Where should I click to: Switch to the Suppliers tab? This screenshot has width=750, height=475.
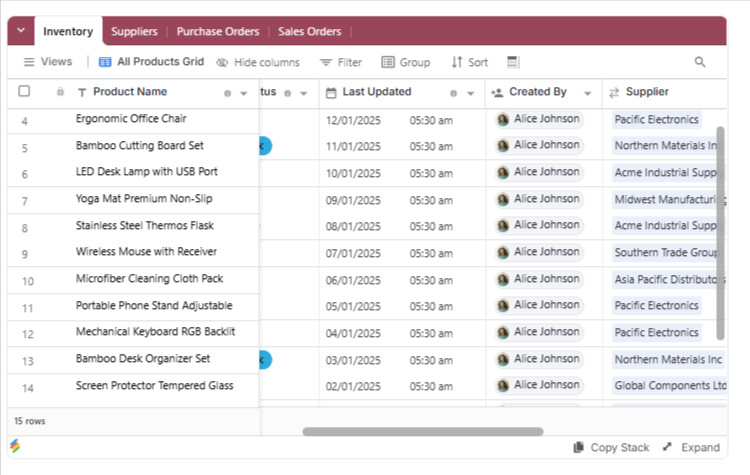tap(134, 32)
